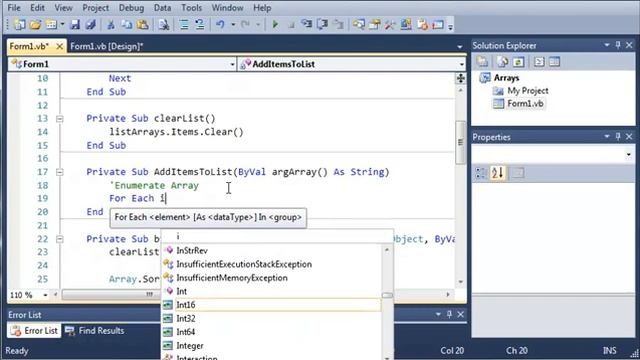
Task: Click View Code icon in Solution Explorer
Action: 539,62
